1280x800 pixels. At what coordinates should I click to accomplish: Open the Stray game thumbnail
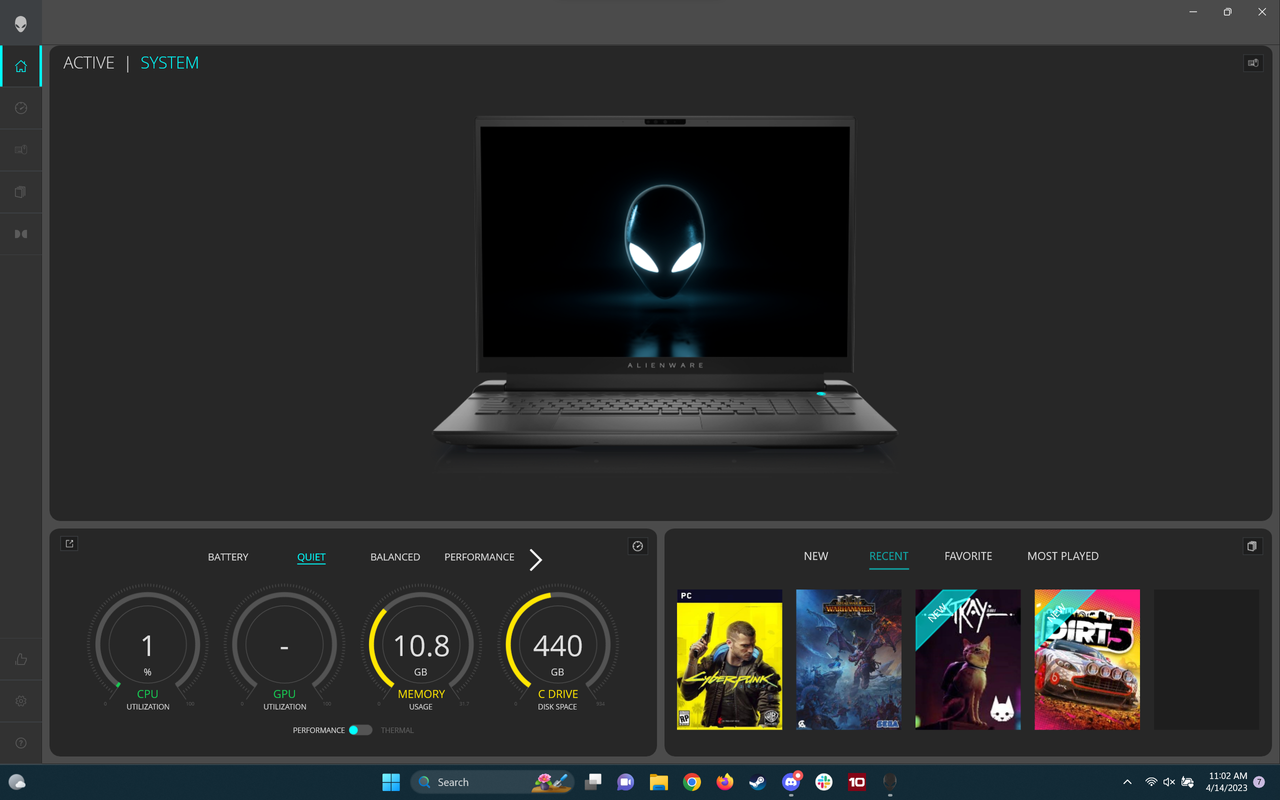point(968,659)
